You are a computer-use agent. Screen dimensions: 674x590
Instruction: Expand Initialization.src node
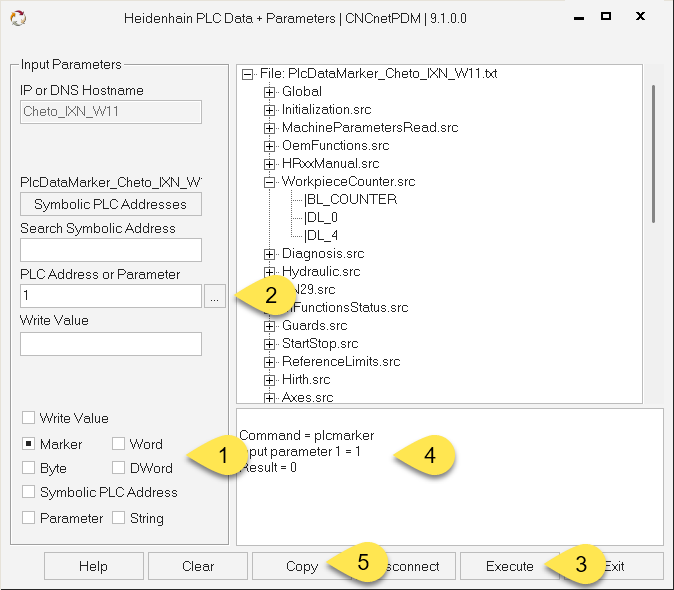pyautogui.click(x=269, y=110)
